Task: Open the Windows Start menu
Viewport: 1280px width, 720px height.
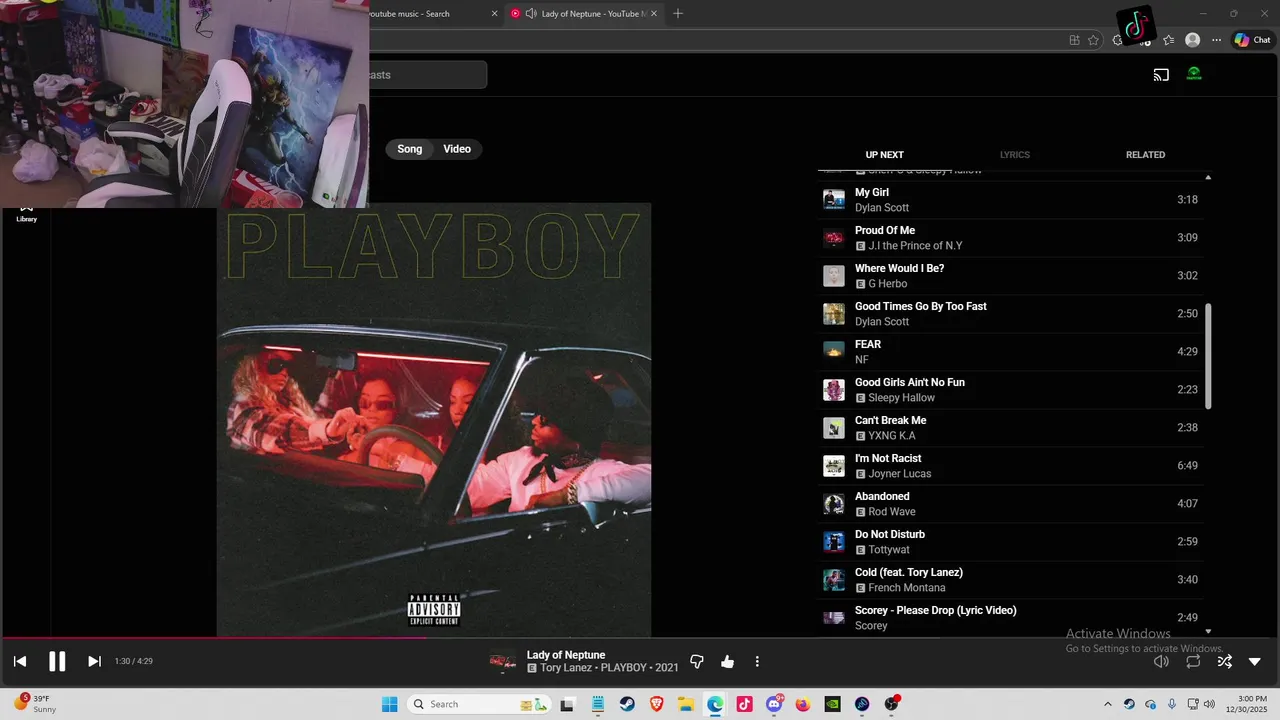Action: point(390,704)
